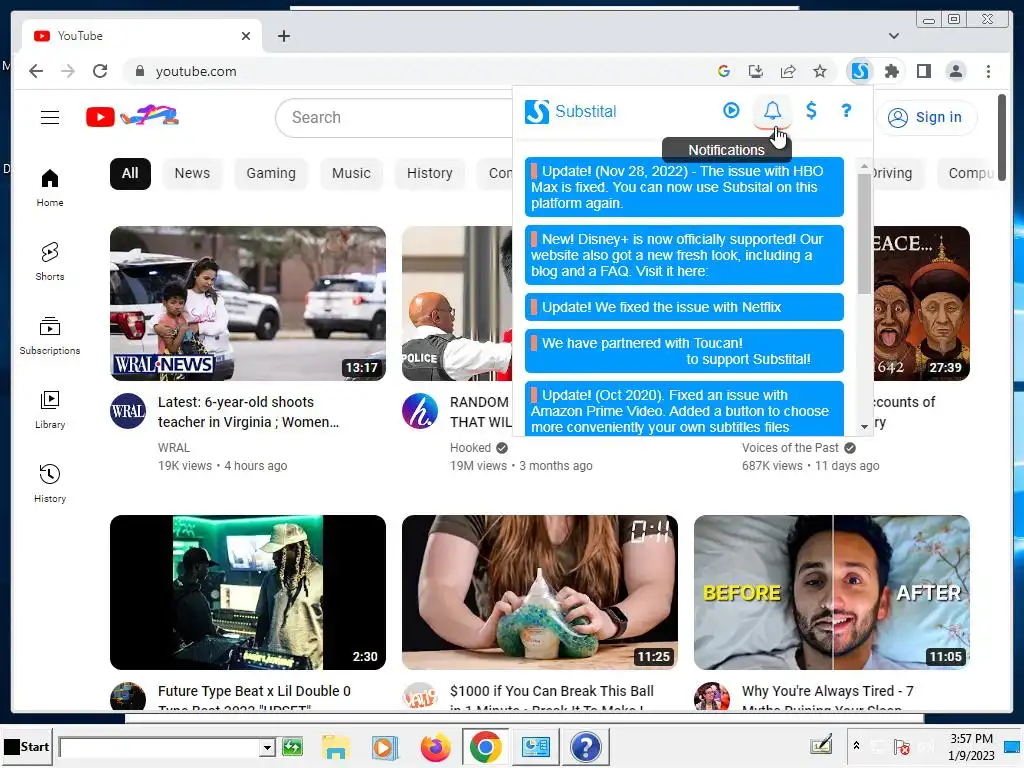The image size is (1024, 768).
Task: Reload the YouTube page
Action: coord(100,71)
